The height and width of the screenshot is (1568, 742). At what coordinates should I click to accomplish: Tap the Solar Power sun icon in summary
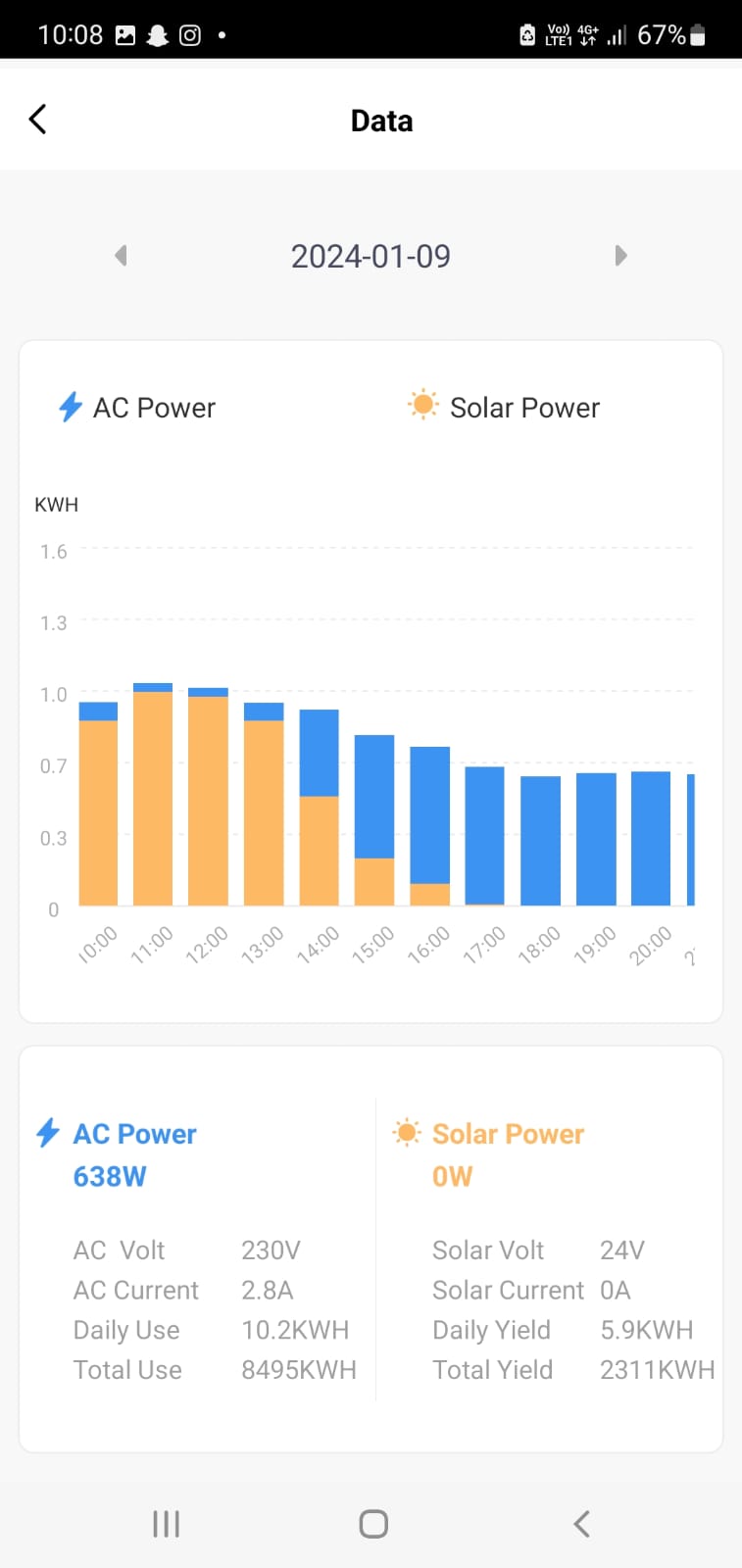click(406, 1133)
